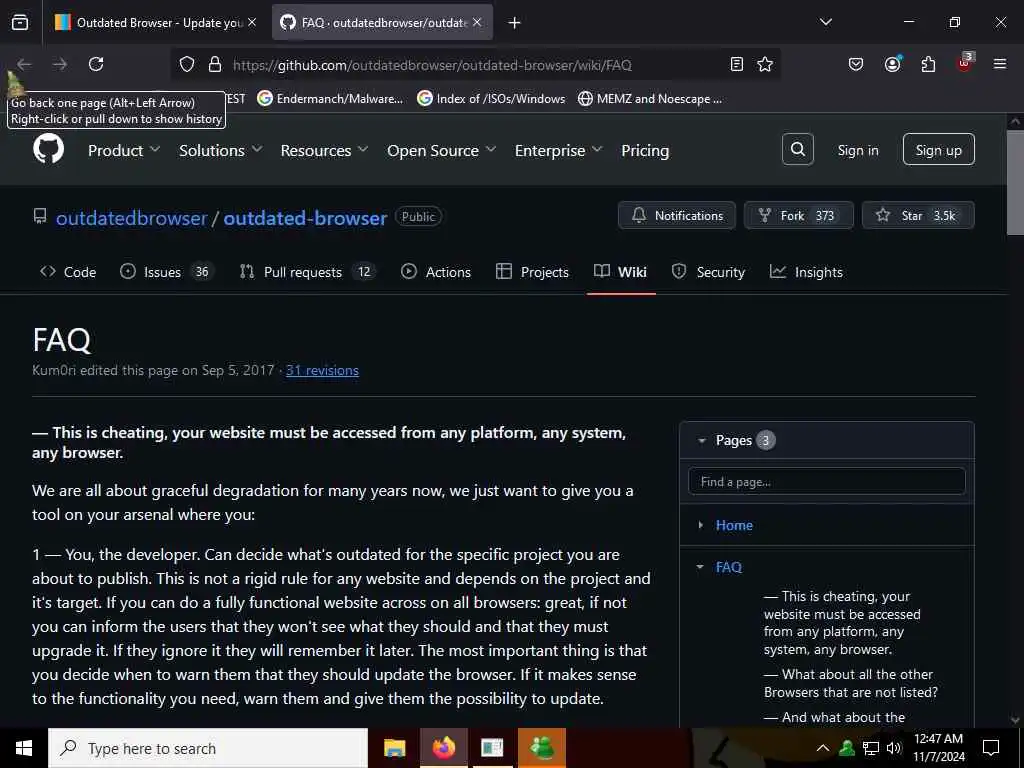
Task: Expand the Resources menu
Action: (x=325, y=150)
